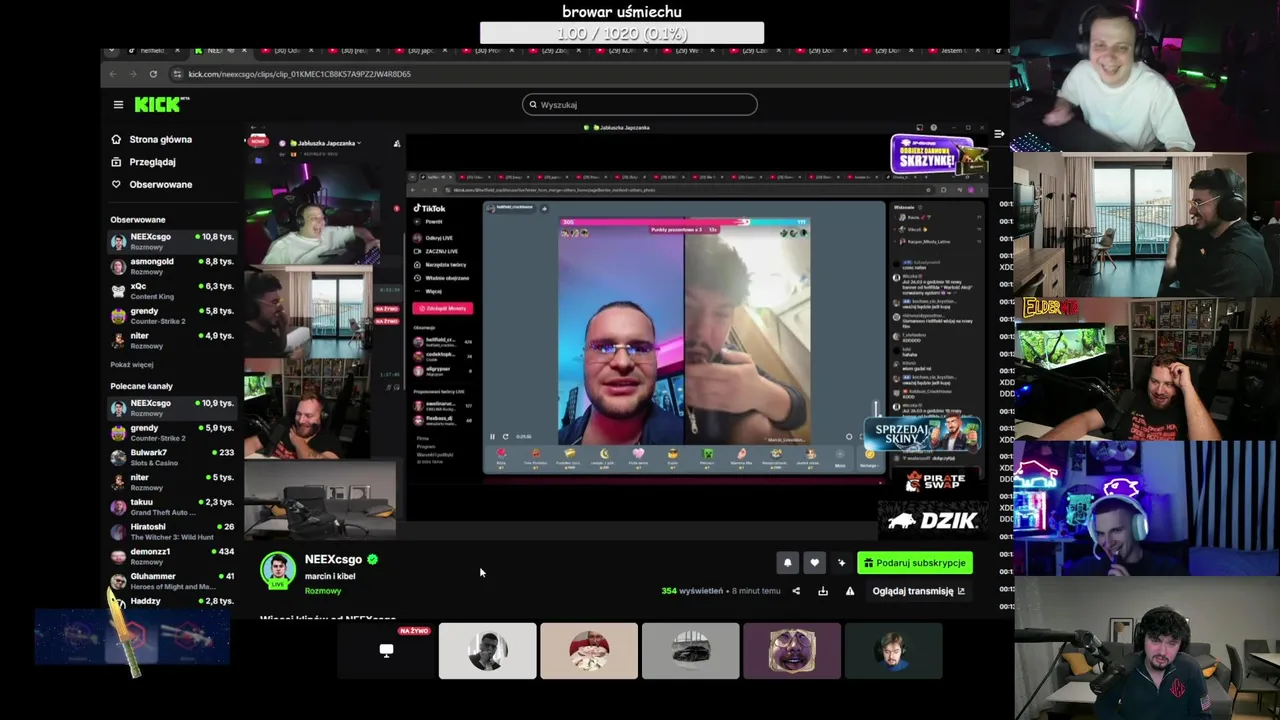
Task: Open niter channel under Obserwowane
Action: coord(172,340)
